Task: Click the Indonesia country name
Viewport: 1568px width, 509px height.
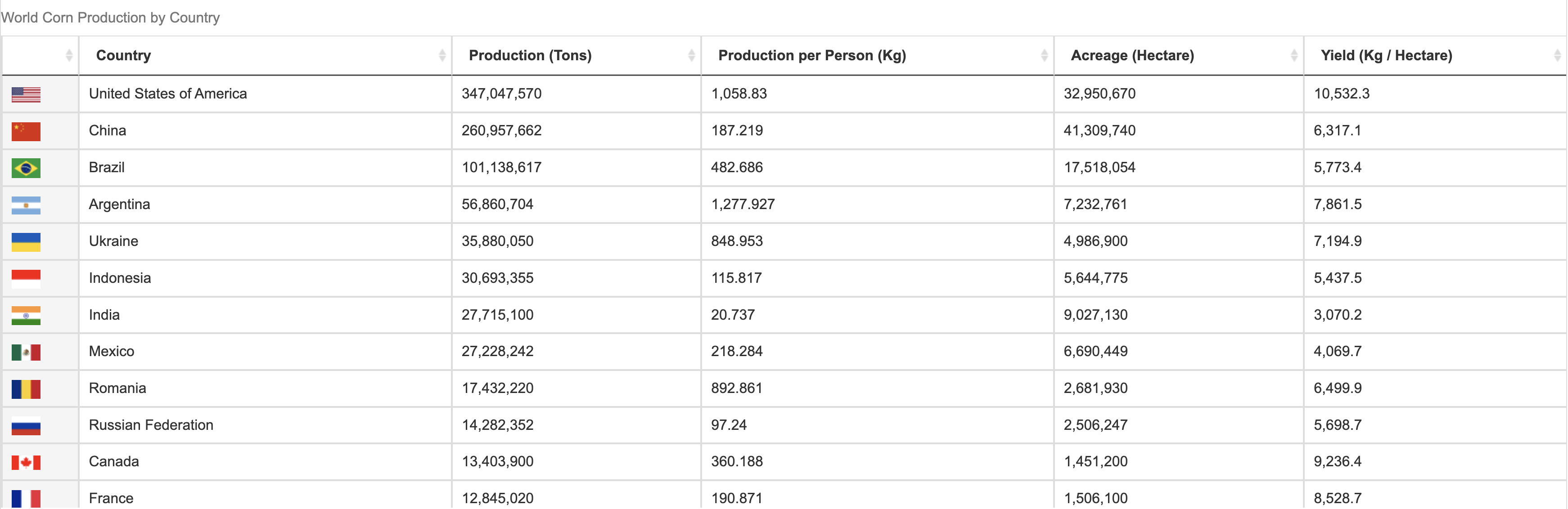Action: (x=120, y=277)
